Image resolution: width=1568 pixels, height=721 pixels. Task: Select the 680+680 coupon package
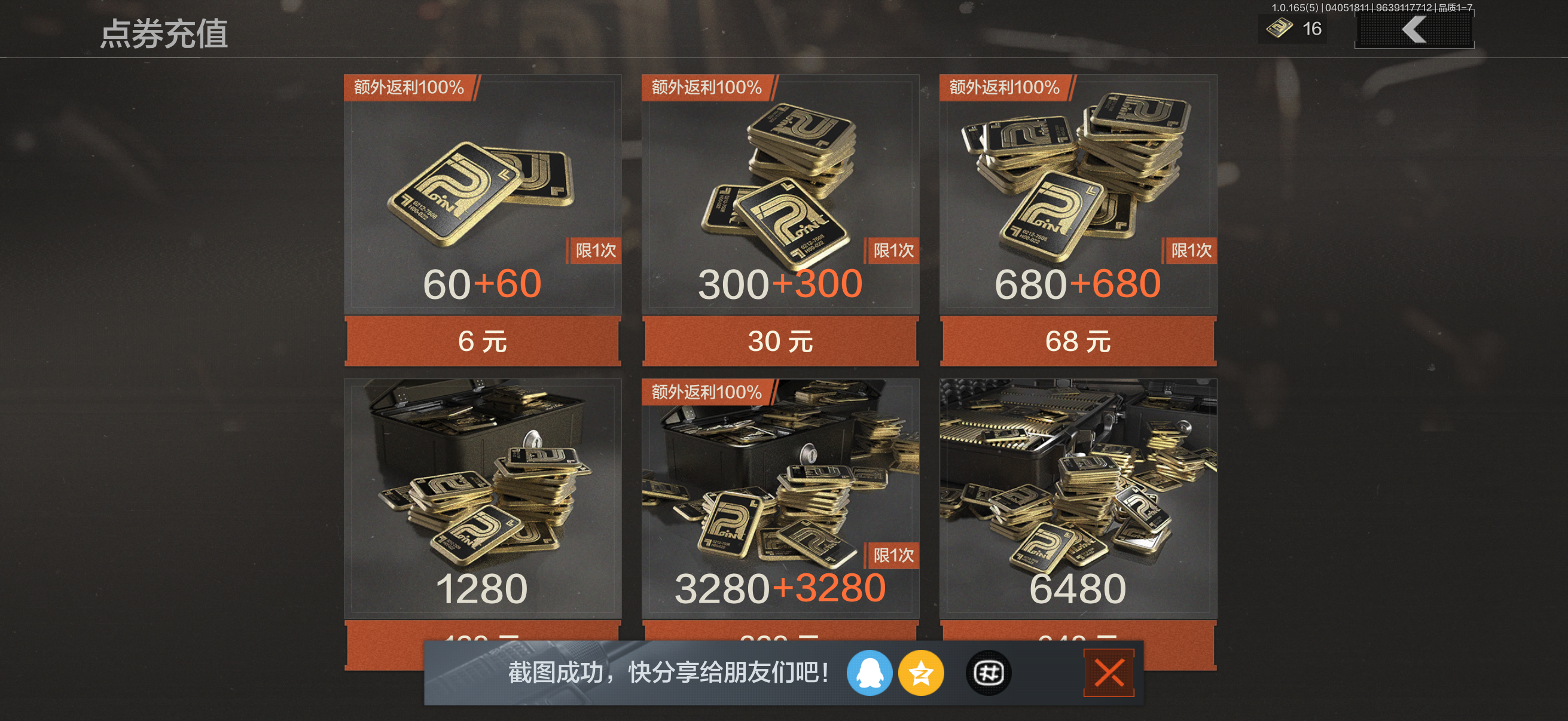(1078, 195)
